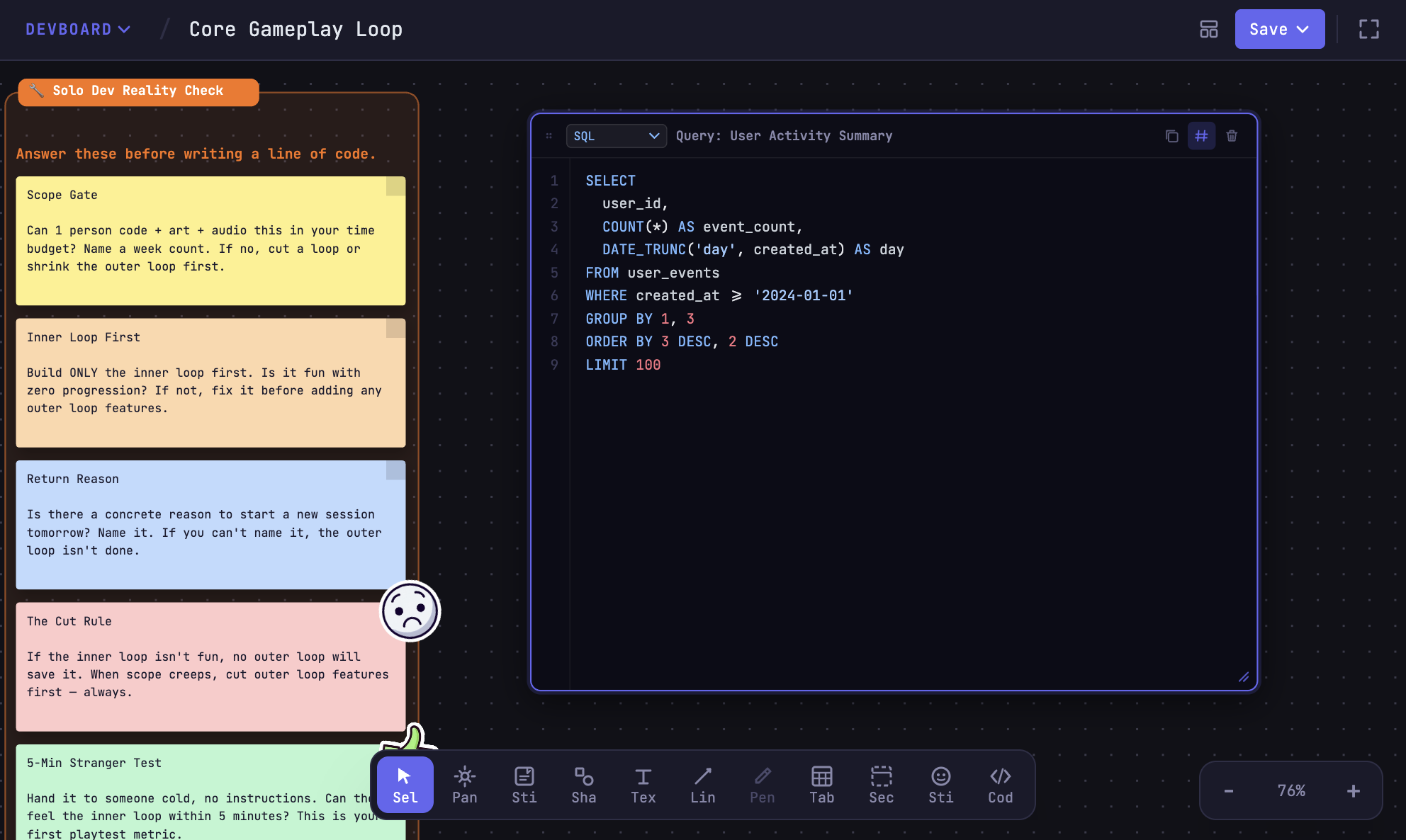Open the Table tool
Image resolution: width=1406 pixels, height=840 pixels.
click(x=821, y=785)
